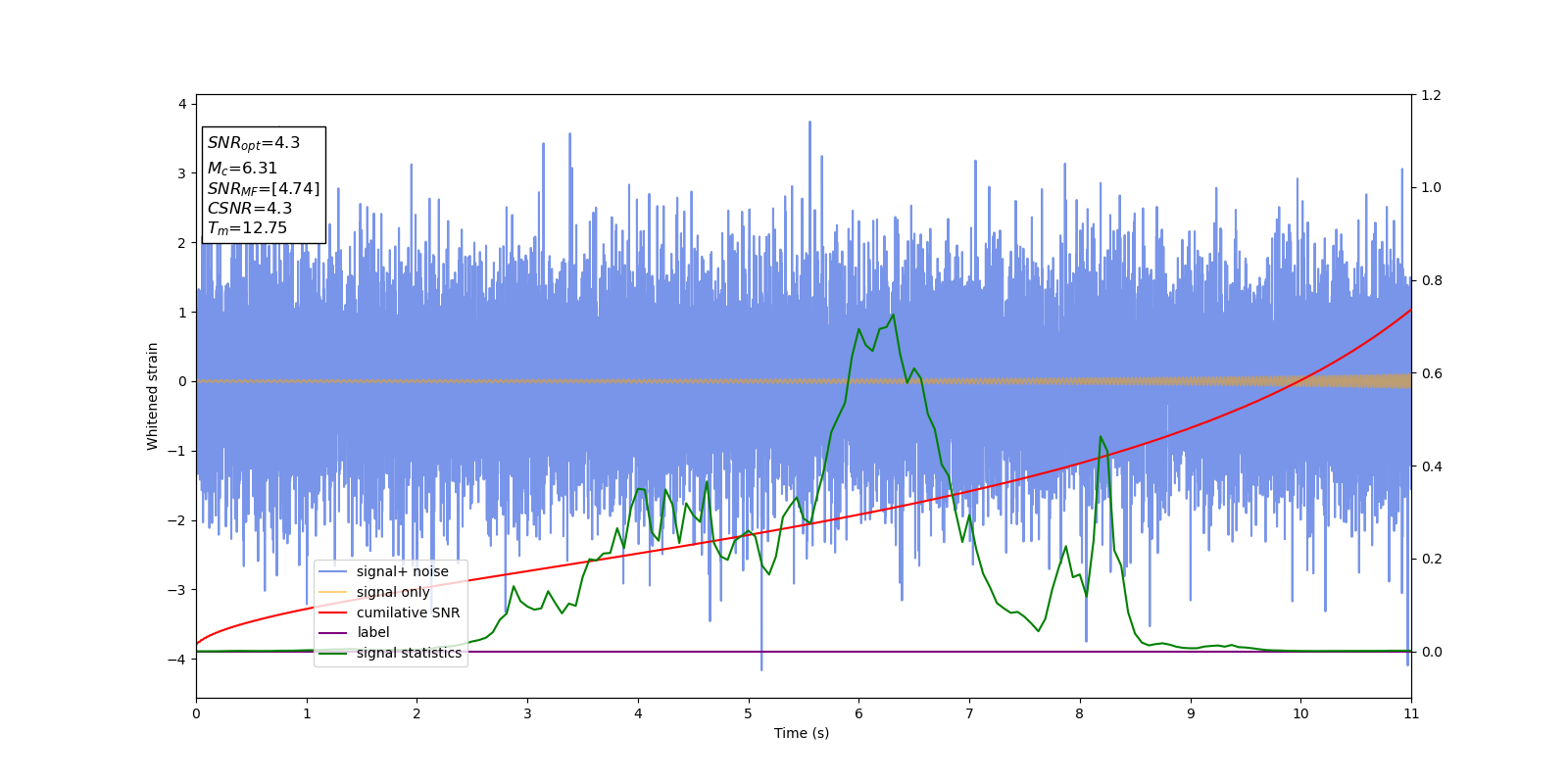The height and width of the screenshot is (784, 1568).
Task: Click the 'label' legend entry
Action: (x=372, y=633)
